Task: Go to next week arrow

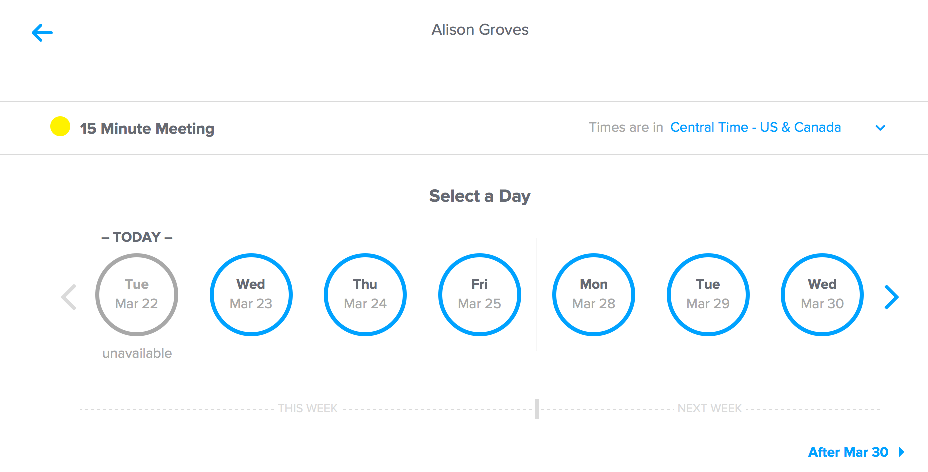Action: pos(892,297)
